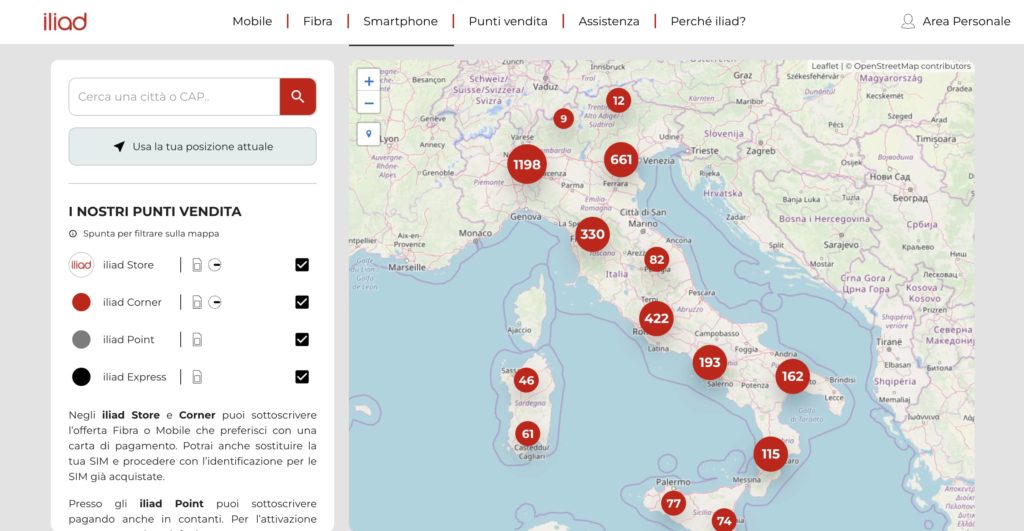Click SIM card icon beside iliad Express
This screenshot has width=1024, height=531.
197,377
